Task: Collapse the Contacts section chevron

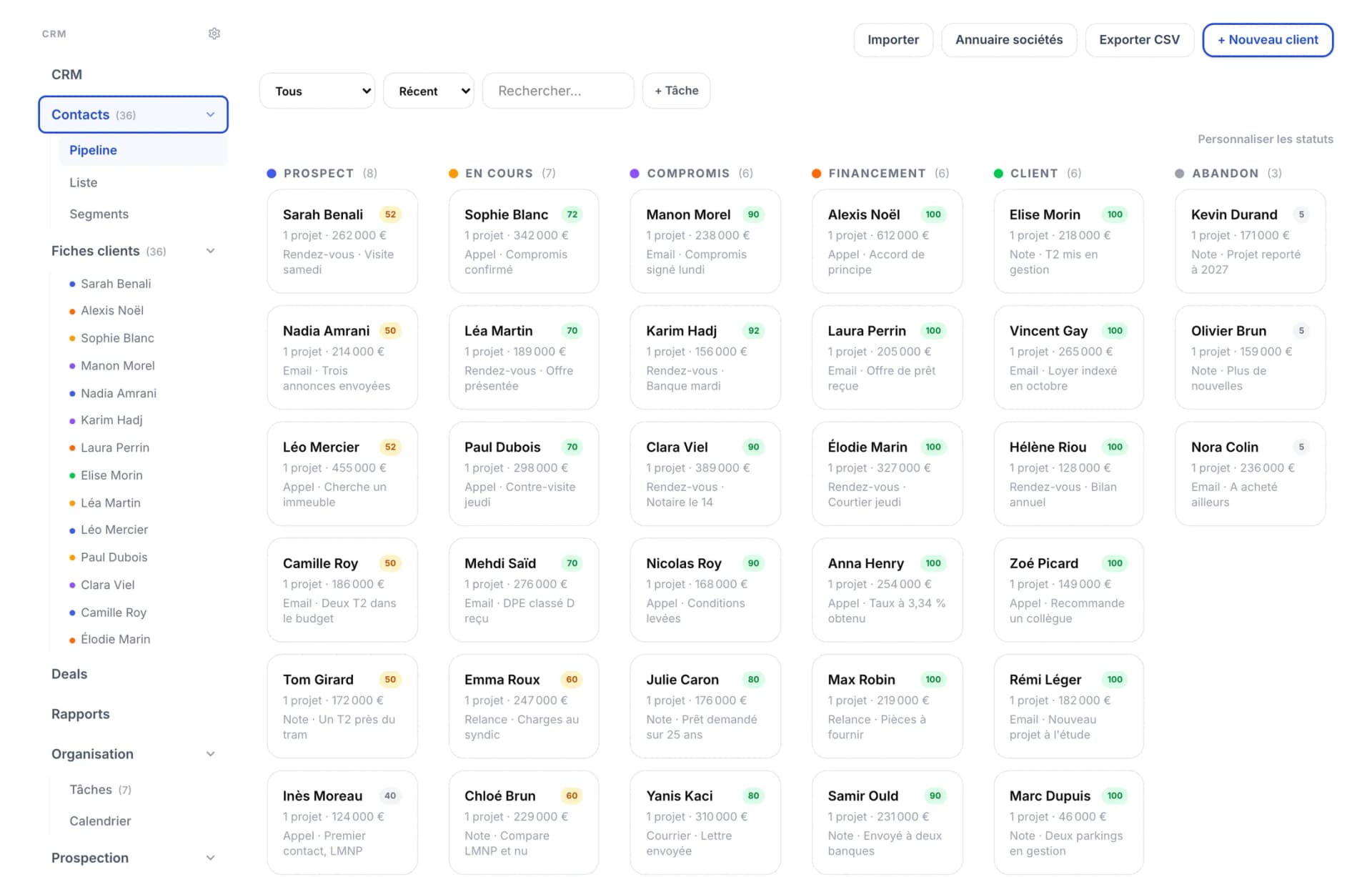Action: (x=210, y=114)
